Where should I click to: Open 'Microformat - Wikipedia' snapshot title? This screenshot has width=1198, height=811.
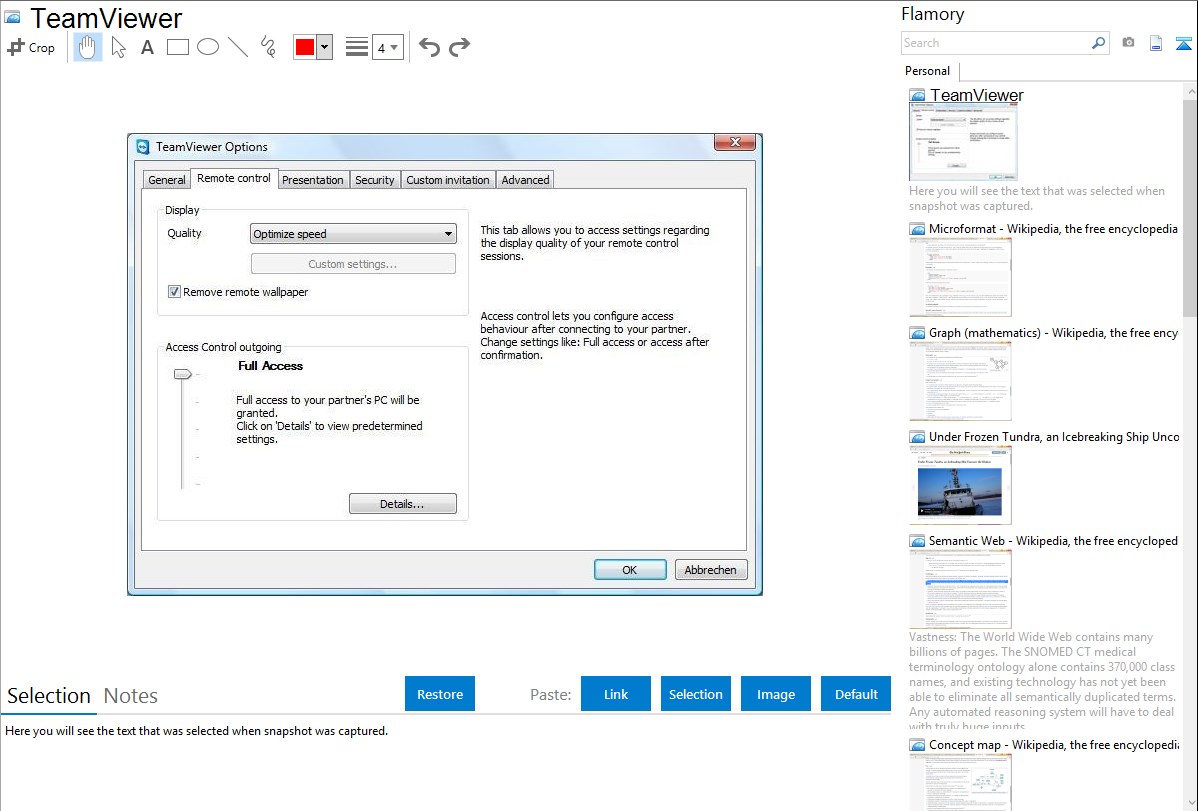pos(1053,229)
